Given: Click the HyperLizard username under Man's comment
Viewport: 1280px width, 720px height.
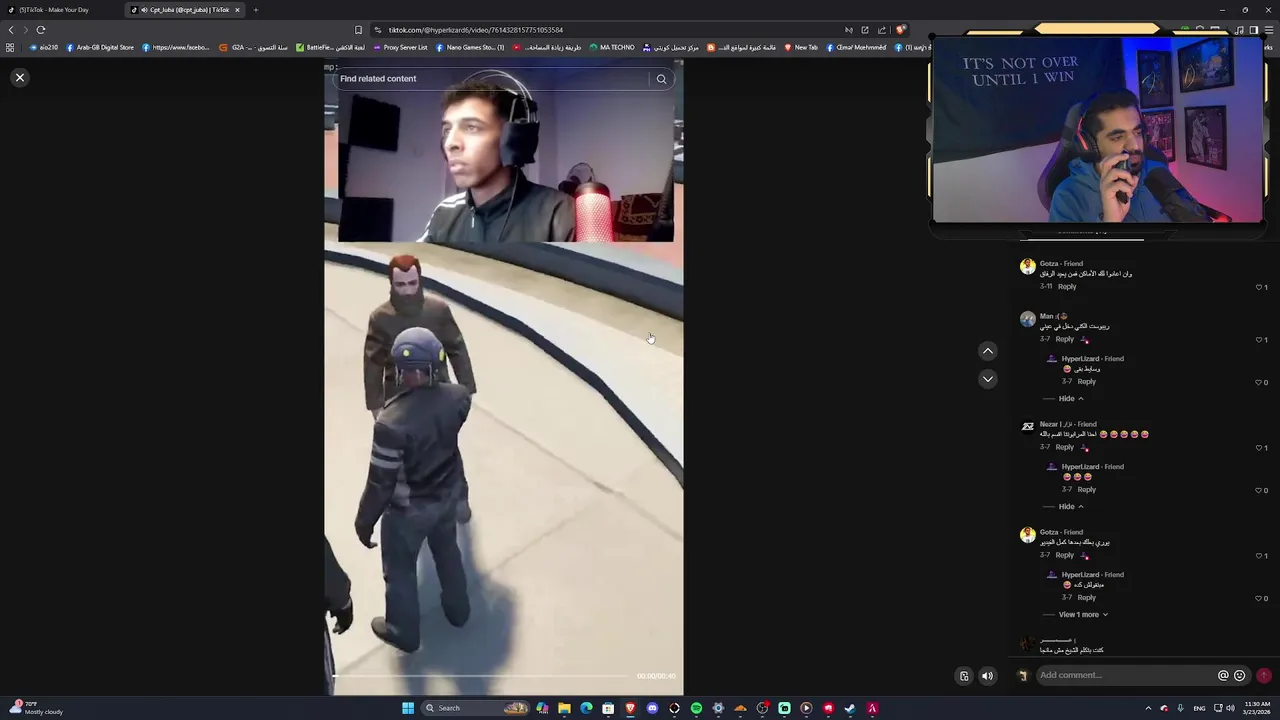Looking at the screenshot, I should click(x=1080, y=359).
